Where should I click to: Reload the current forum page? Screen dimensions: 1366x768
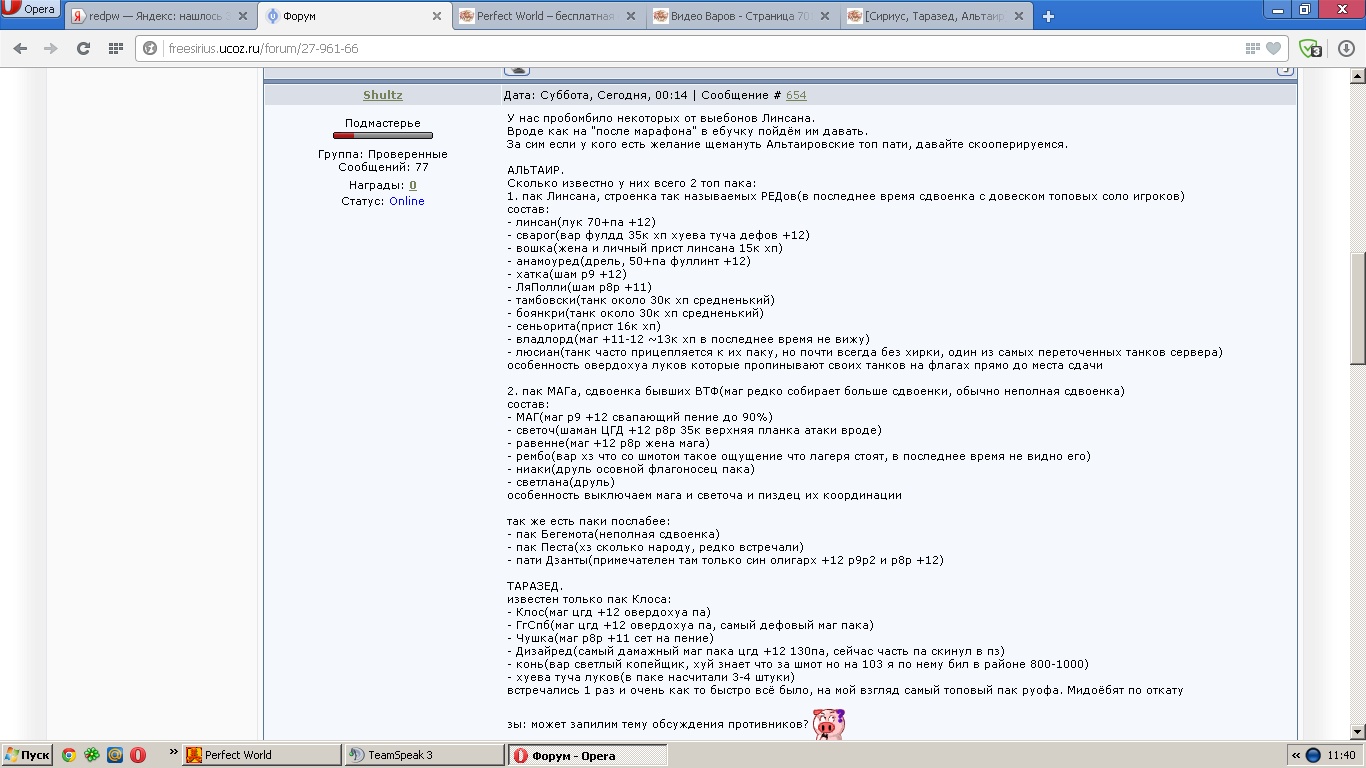[83, 48]
